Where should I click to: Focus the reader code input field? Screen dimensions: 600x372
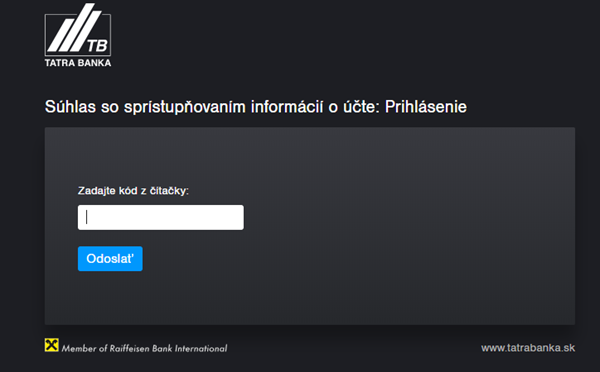161,217
